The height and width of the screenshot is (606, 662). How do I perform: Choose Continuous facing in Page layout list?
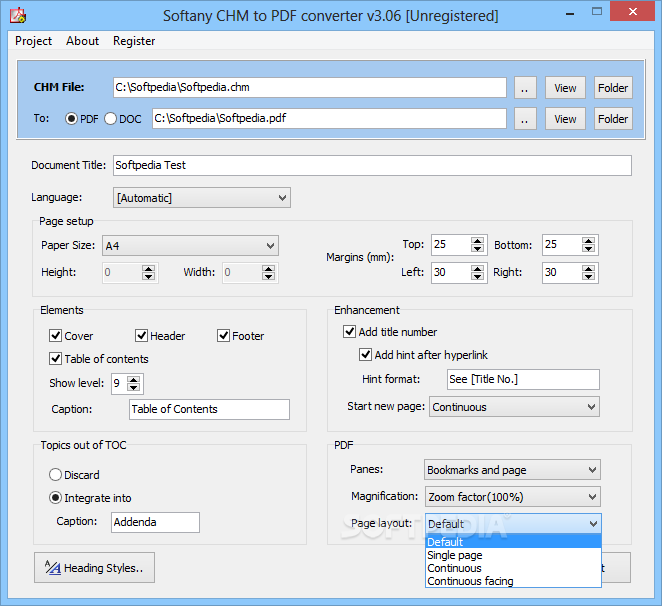513,581
